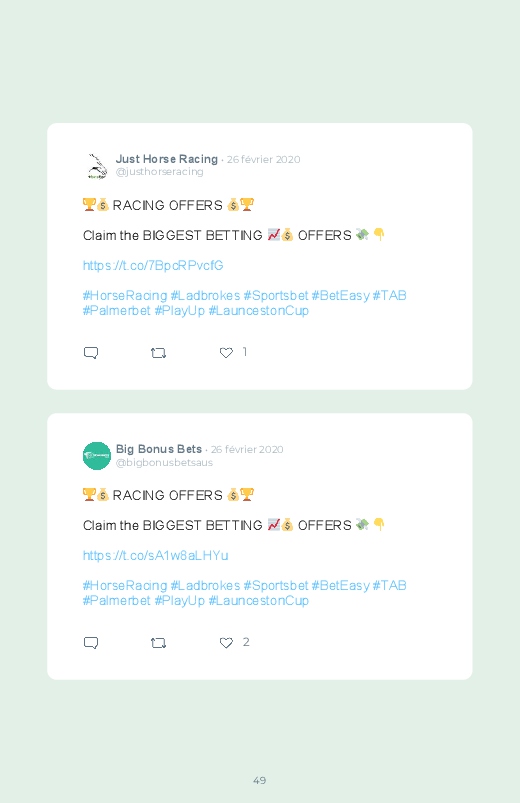Click #Ladbrokes hashtag in second tweet
520x803 pixels.
[205, 585]
